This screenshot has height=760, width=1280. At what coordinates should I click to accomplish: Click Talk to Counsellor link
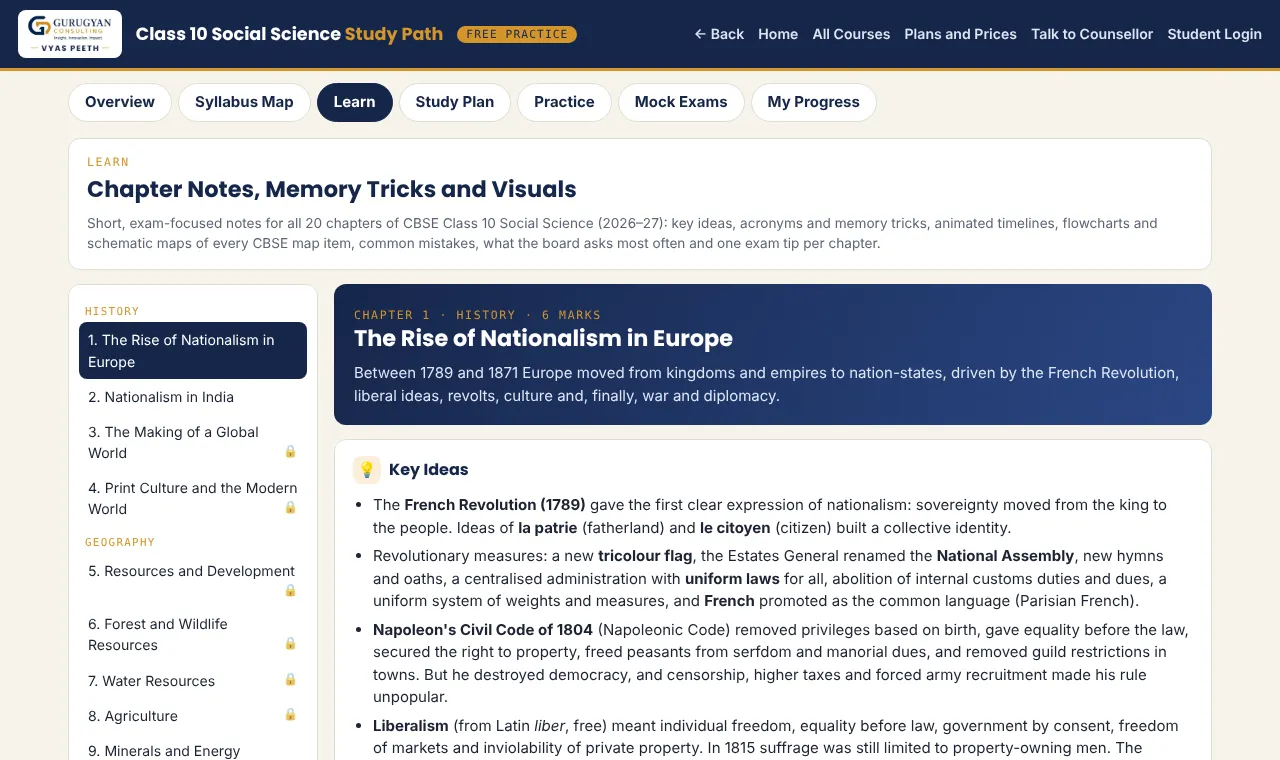[x=1092, y=34]
